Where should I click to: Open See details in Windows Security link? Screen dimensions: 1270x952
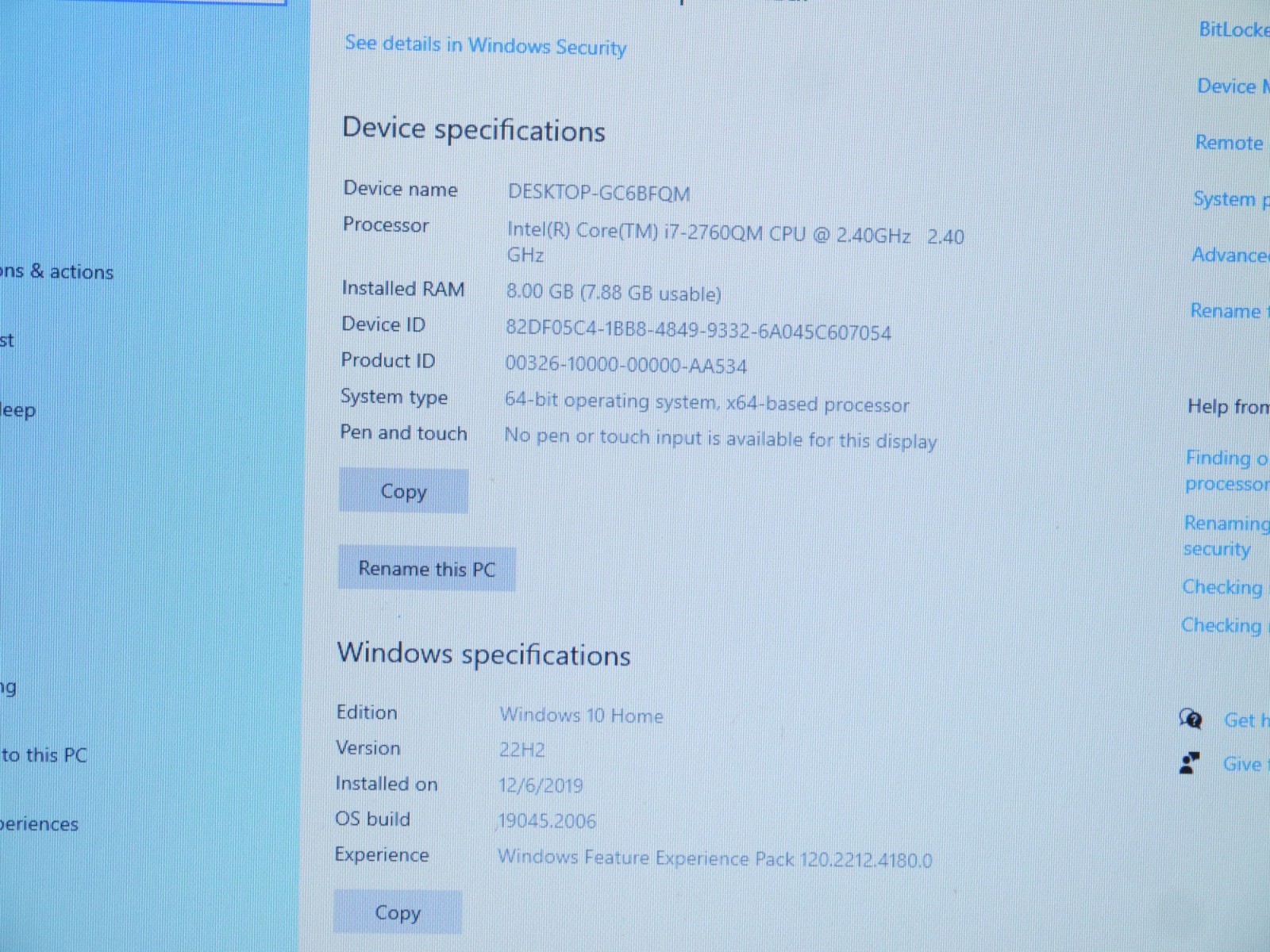pyautogui.click(x=486, y=45)
